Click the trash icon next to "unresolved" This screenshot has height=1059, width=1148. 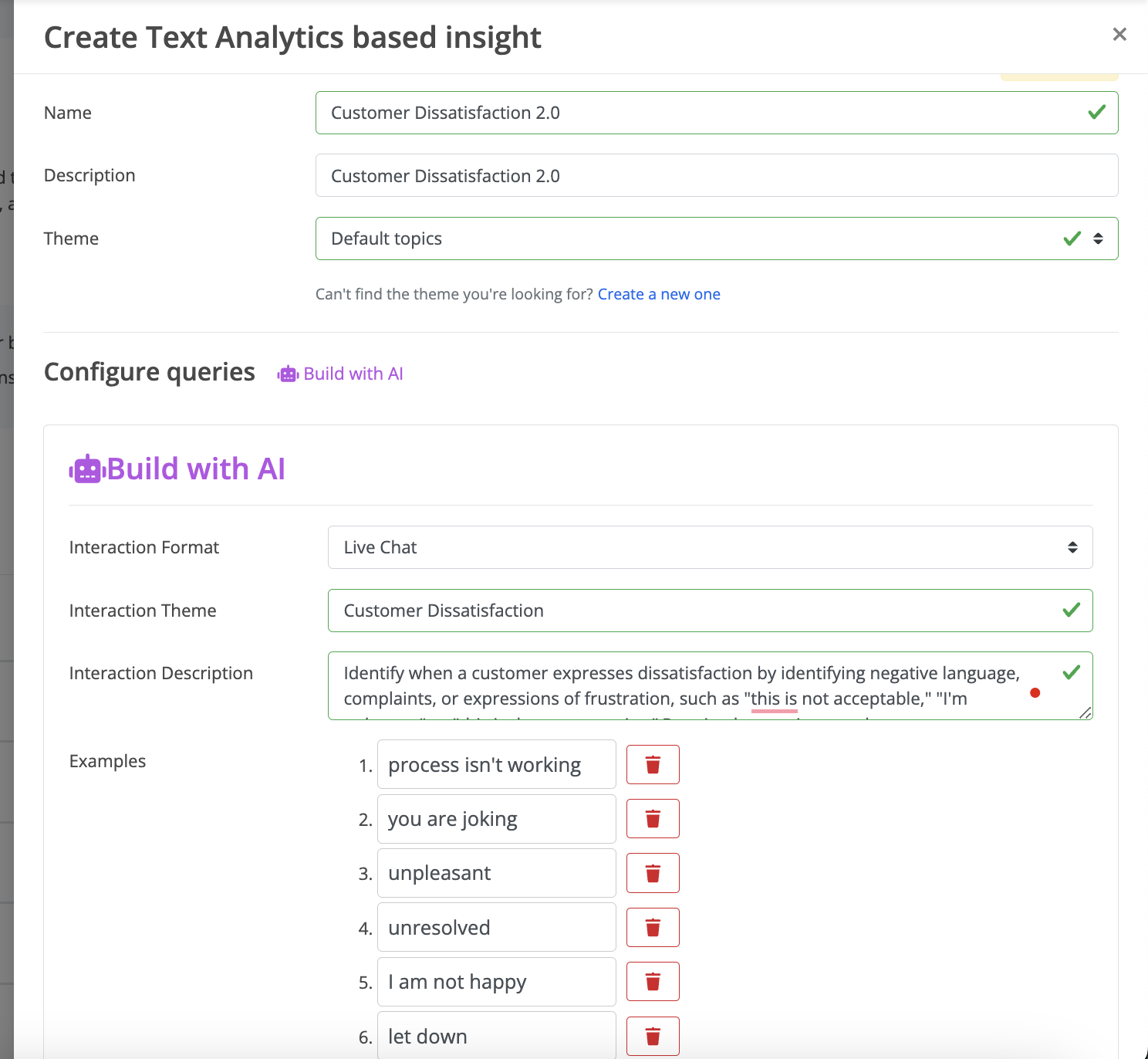[x=653, y=927]
